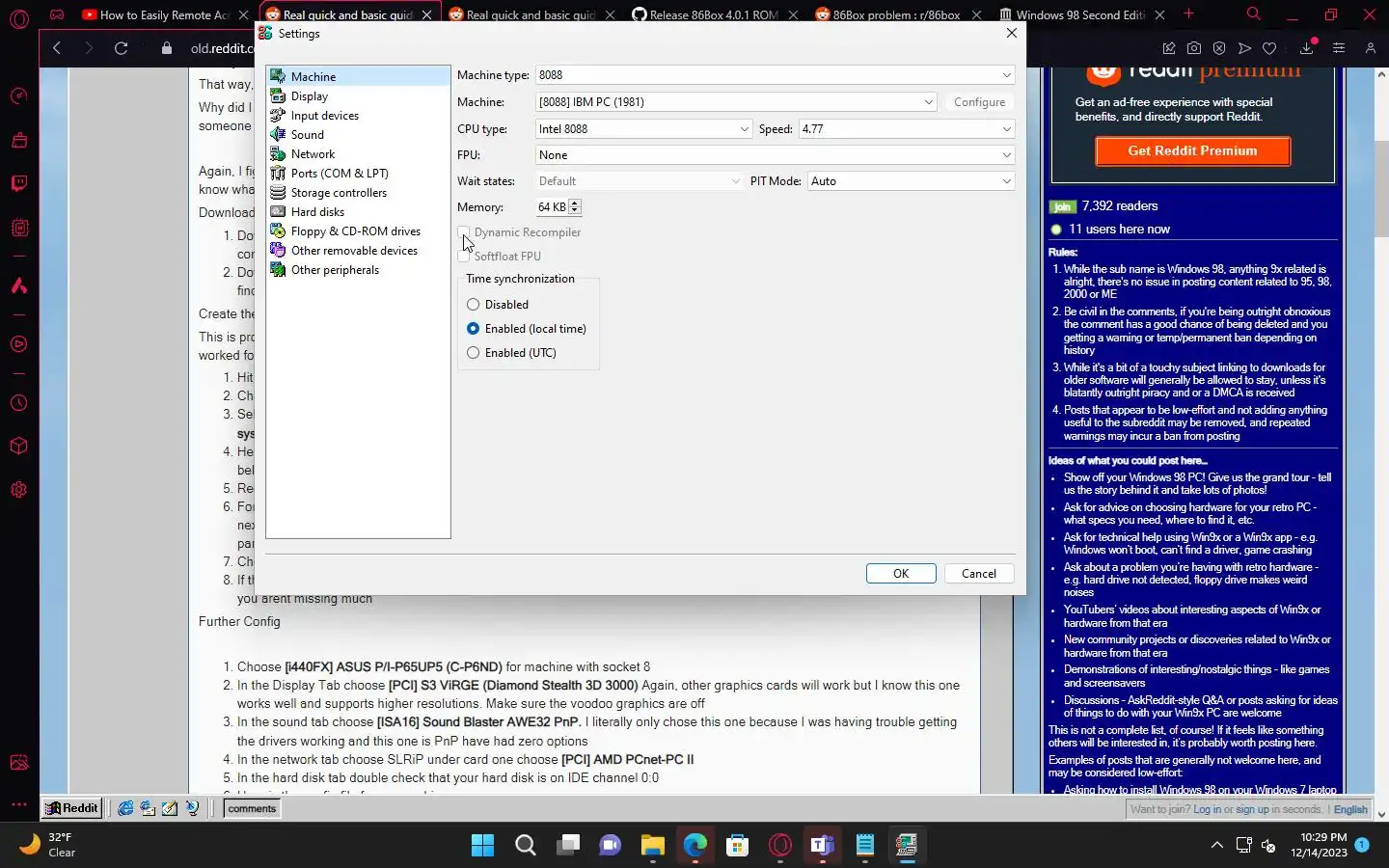Open the FPU dropdown

(x=775, y=155)
